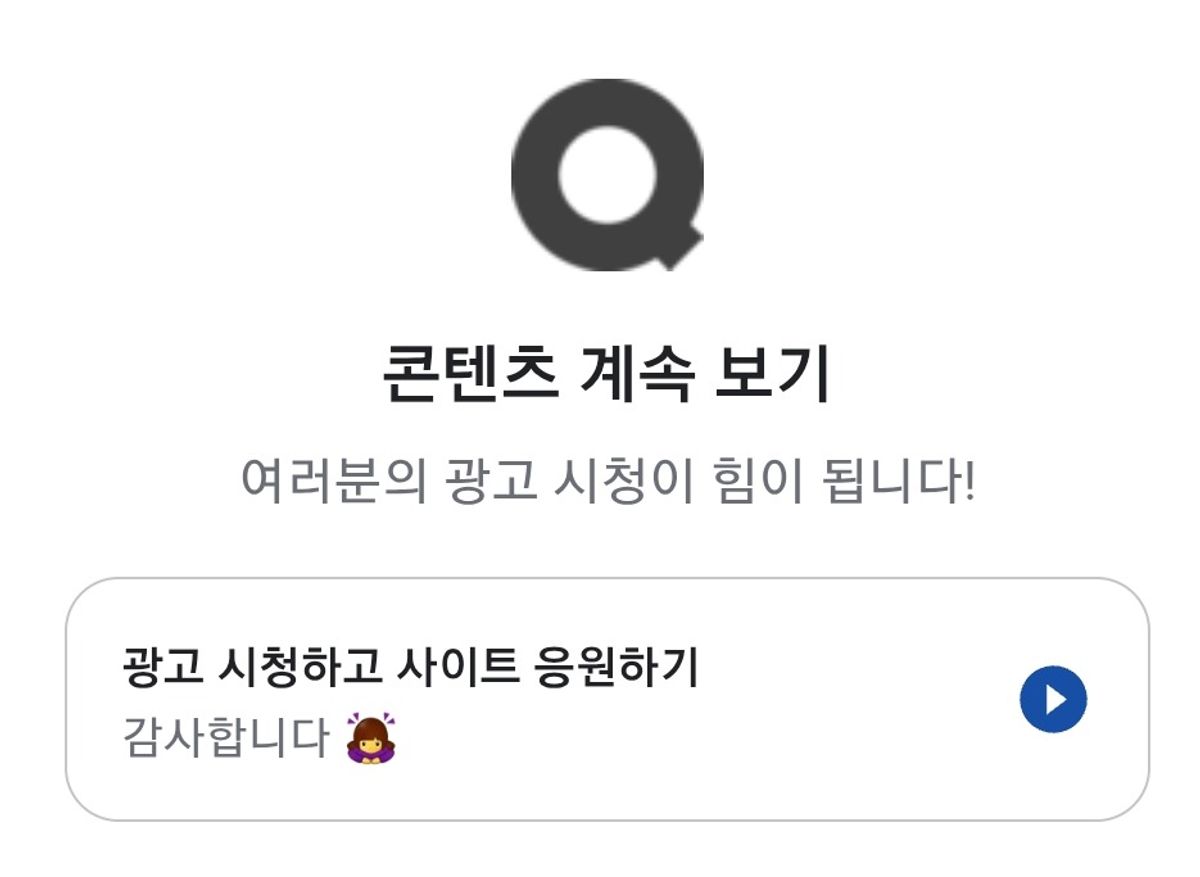1200x877 pixels.
Task: Click the 여러분의 광고 시청이 힘이 됩니다! subtitle
Action: [607, 484]
